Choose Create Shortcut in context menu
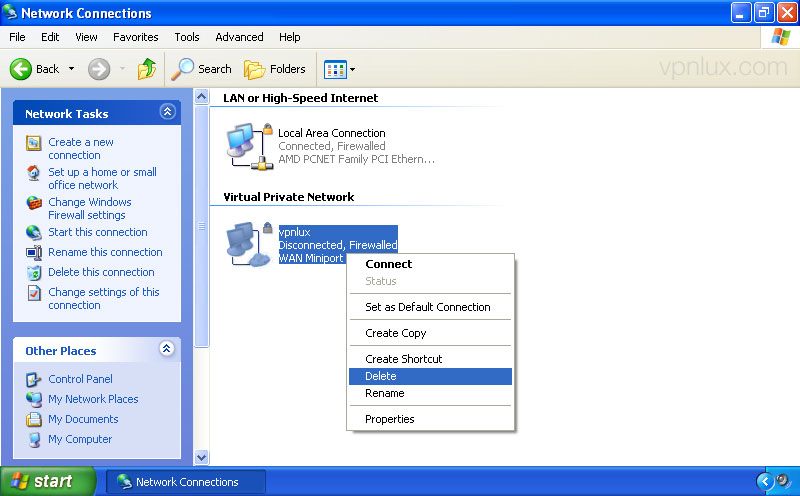Screen dimensions: 800x496 430,359
